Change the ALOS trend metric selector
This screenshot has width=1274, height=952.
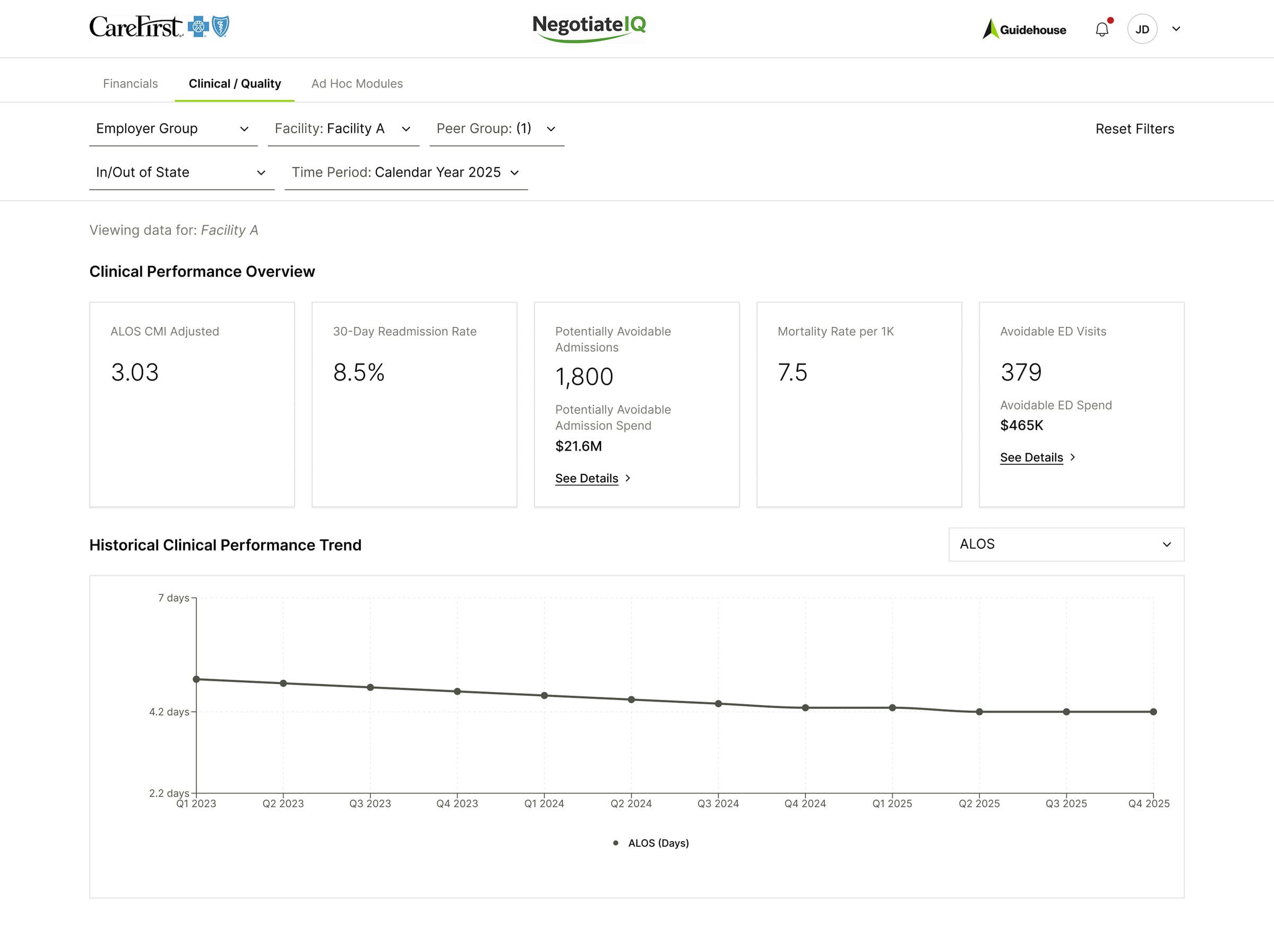pos(1065,544)
